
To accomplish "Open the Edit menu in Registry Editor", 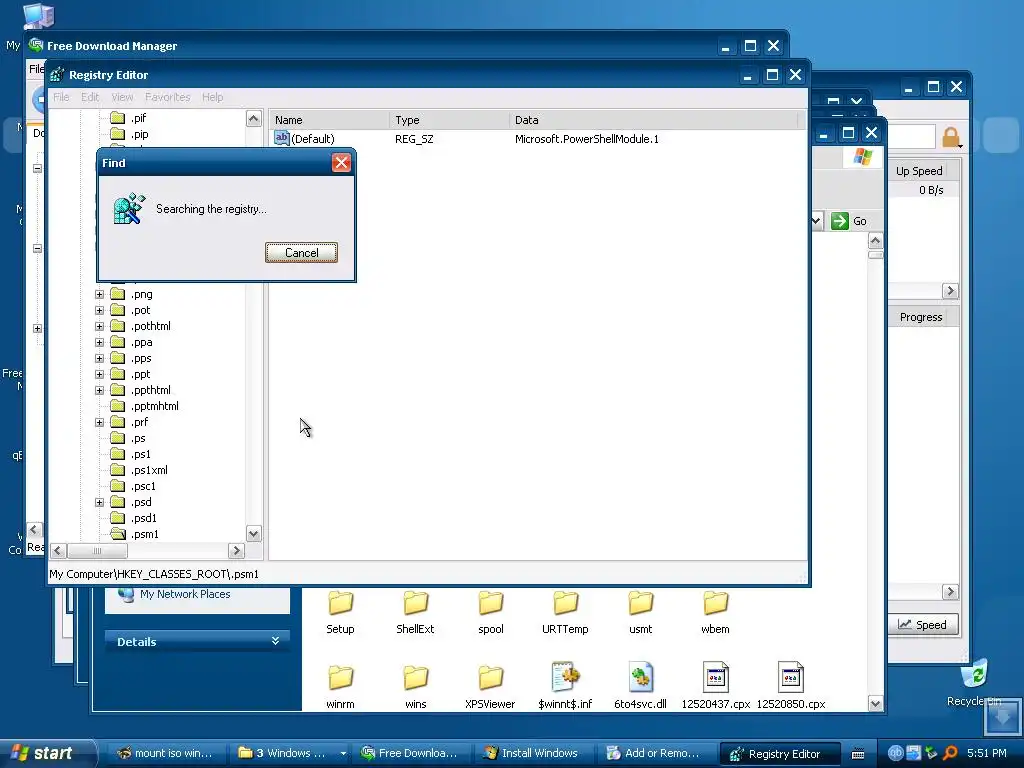I will click(x=90, y=97).
